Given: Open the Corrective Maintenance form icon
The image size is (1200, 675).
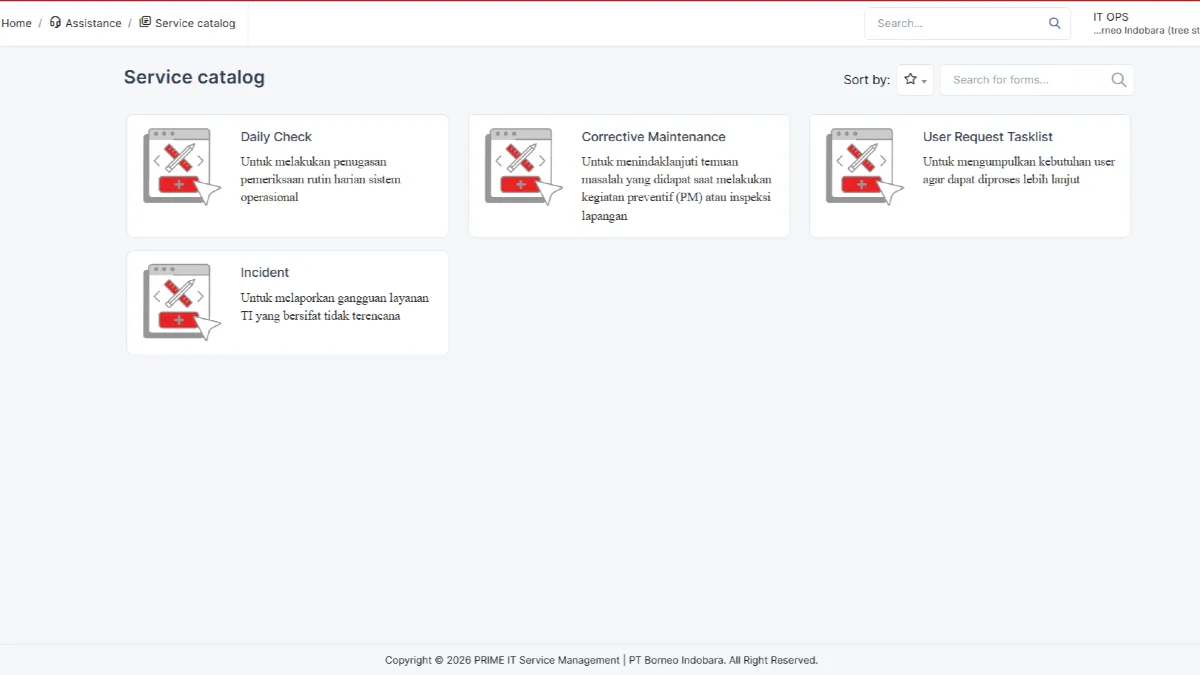Looking at the screenshot, I should [x=524, y=167].
